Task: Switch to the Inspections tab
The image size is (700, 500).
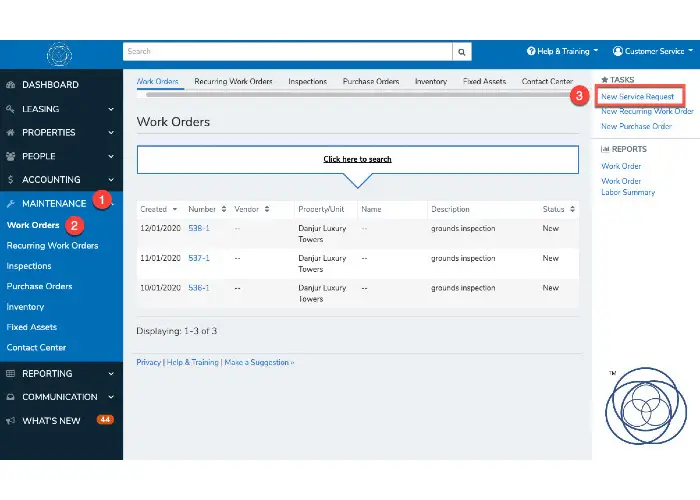Action: click(x=307, y=81)
